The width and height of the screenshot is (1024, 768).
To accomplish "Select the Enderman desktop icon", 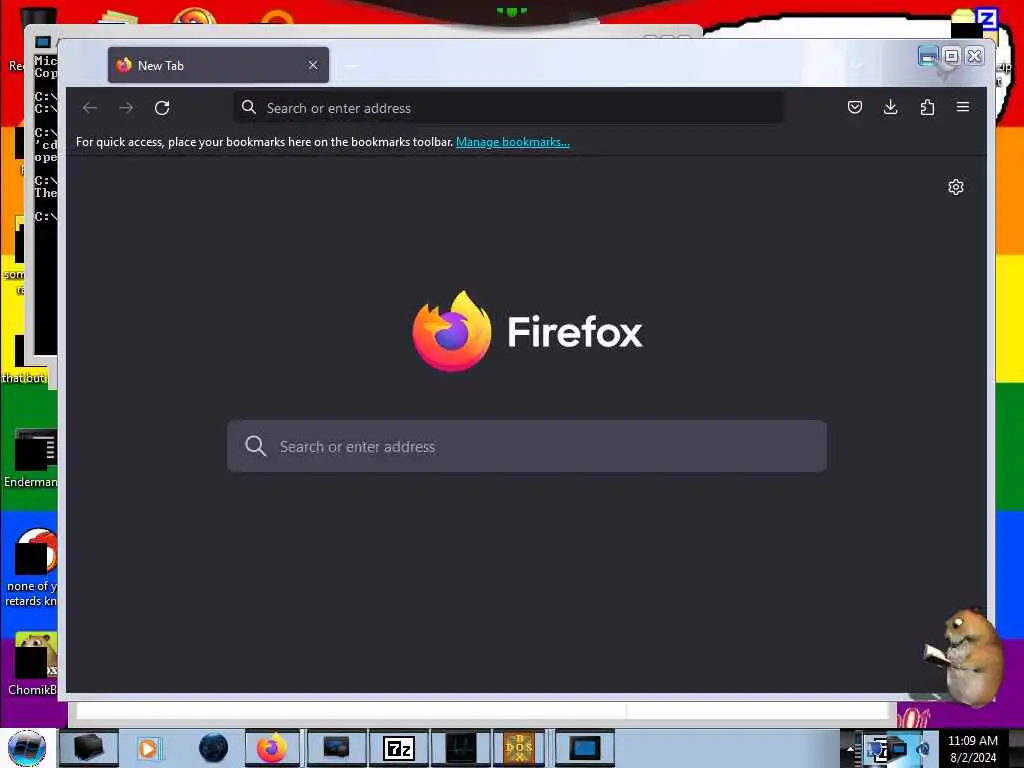I will coord(30,458).
